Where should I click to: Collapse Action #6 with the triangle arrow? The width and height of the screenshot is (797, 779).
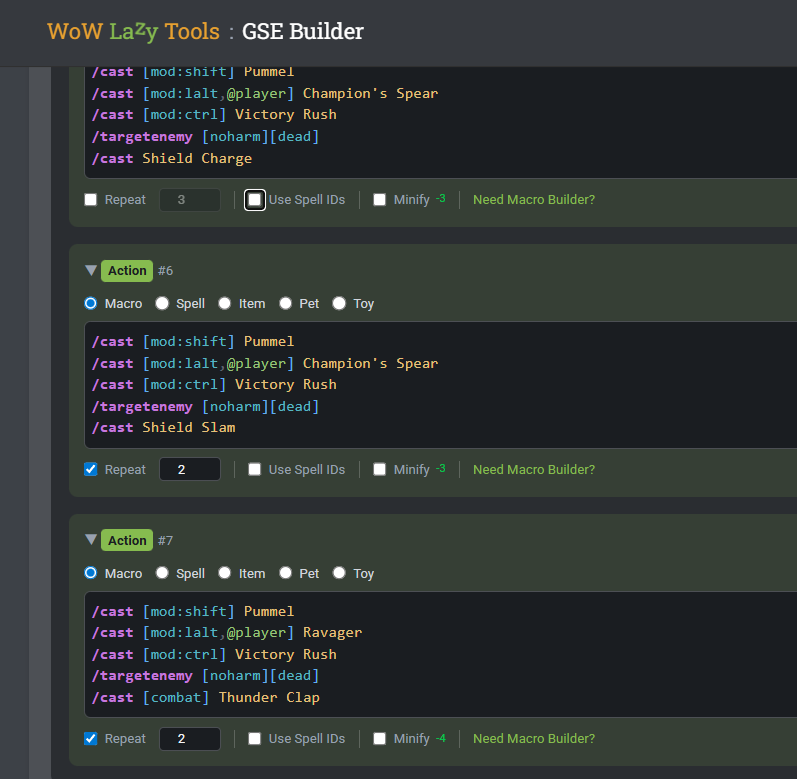coord(91,270)
